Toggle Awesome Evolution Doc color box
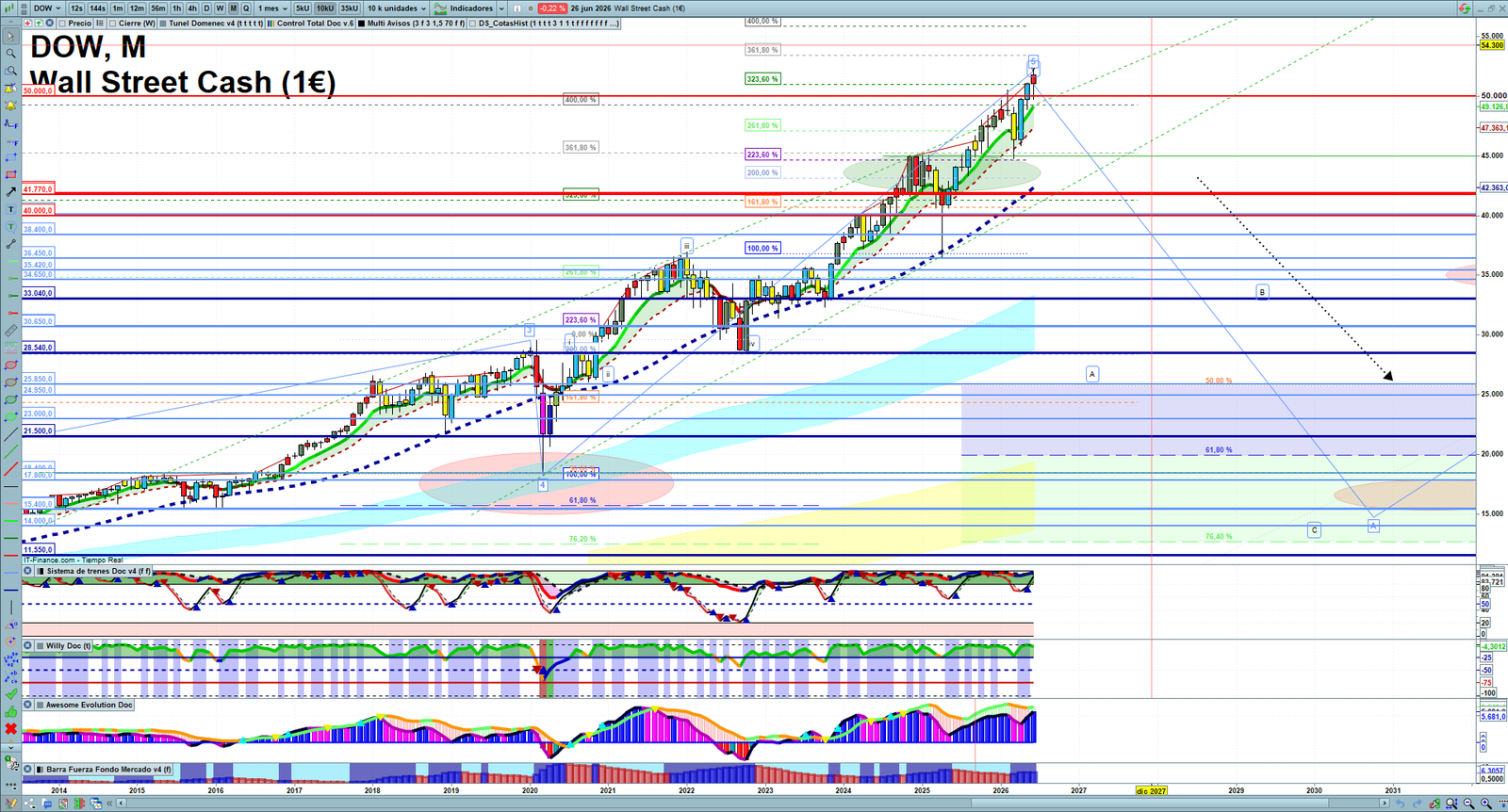Image resolution: width=1508 pixels, height=812 pixels. click(41, 705)
